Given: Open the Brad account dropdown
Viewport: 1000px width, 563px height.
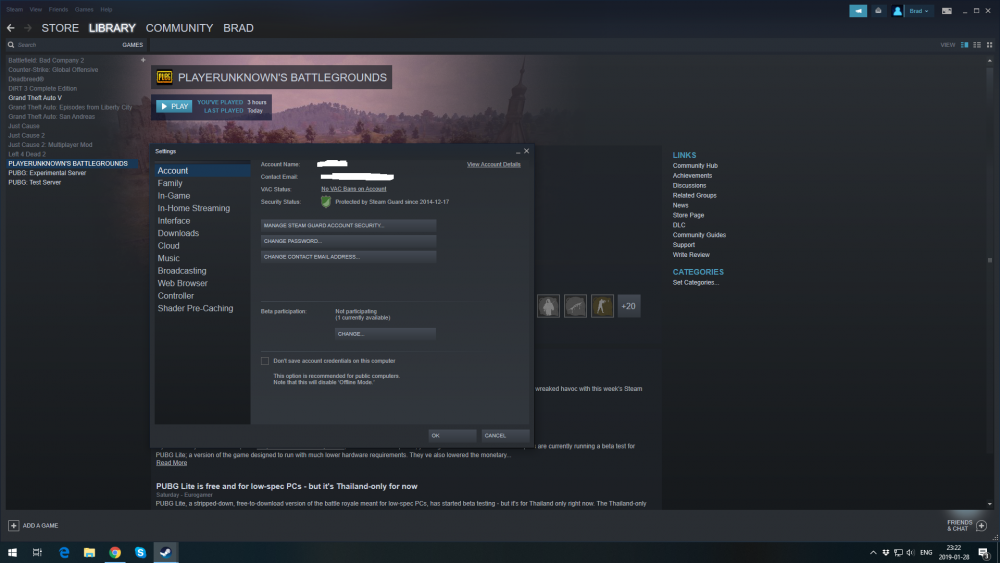Looking at the screenshot, I should pos(918,11).
